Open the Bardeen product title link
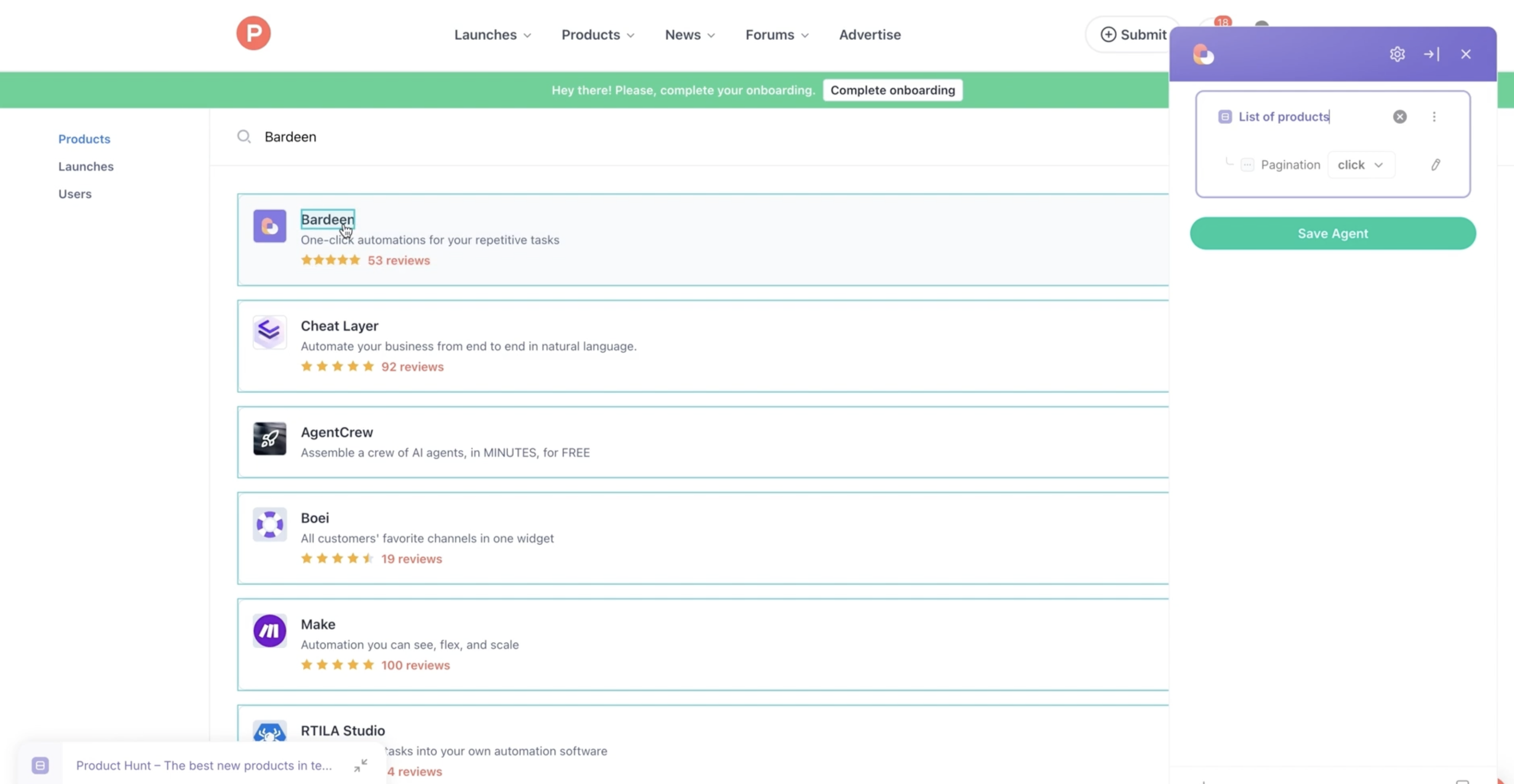 [327, 220]
